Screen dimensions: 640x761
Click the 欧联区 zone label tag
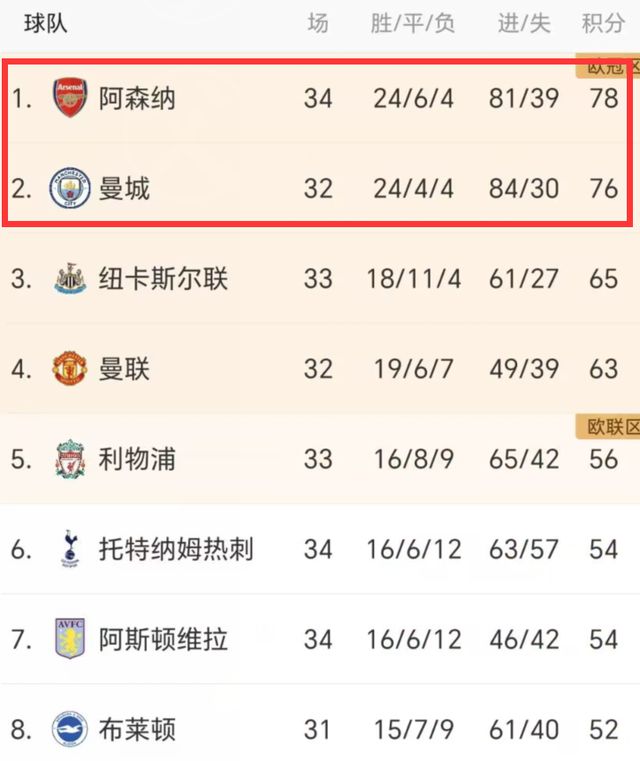coord(610,428)
